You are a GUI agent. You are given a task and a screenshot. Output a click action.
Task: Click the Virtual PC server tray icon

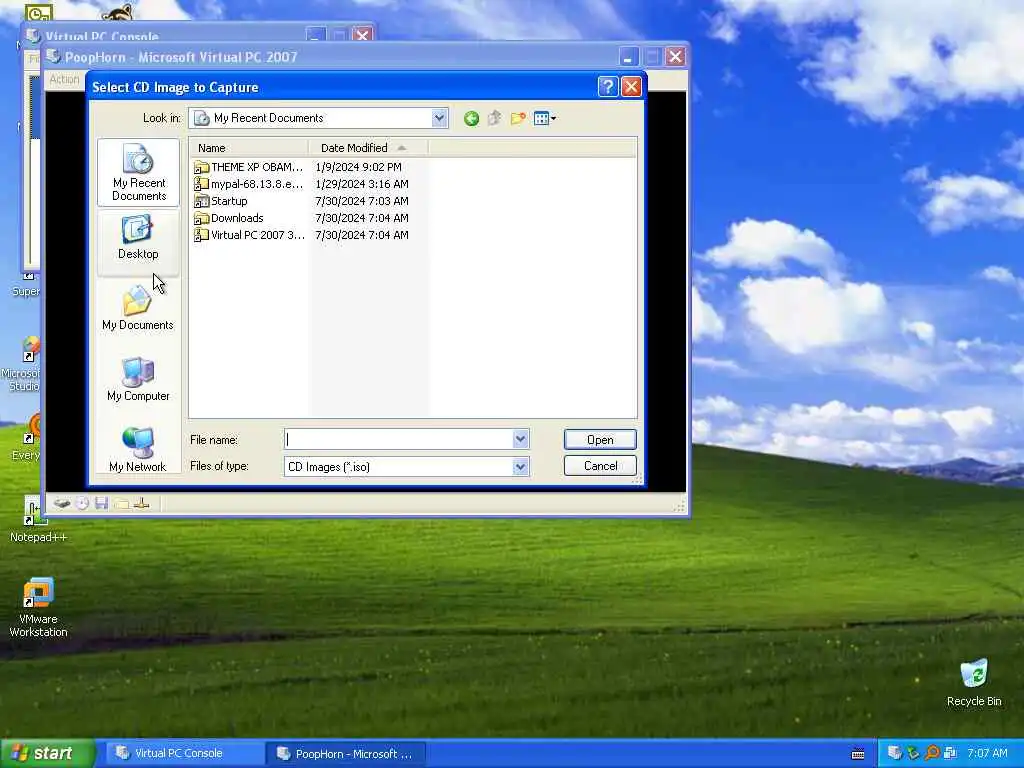coord(895,753)
